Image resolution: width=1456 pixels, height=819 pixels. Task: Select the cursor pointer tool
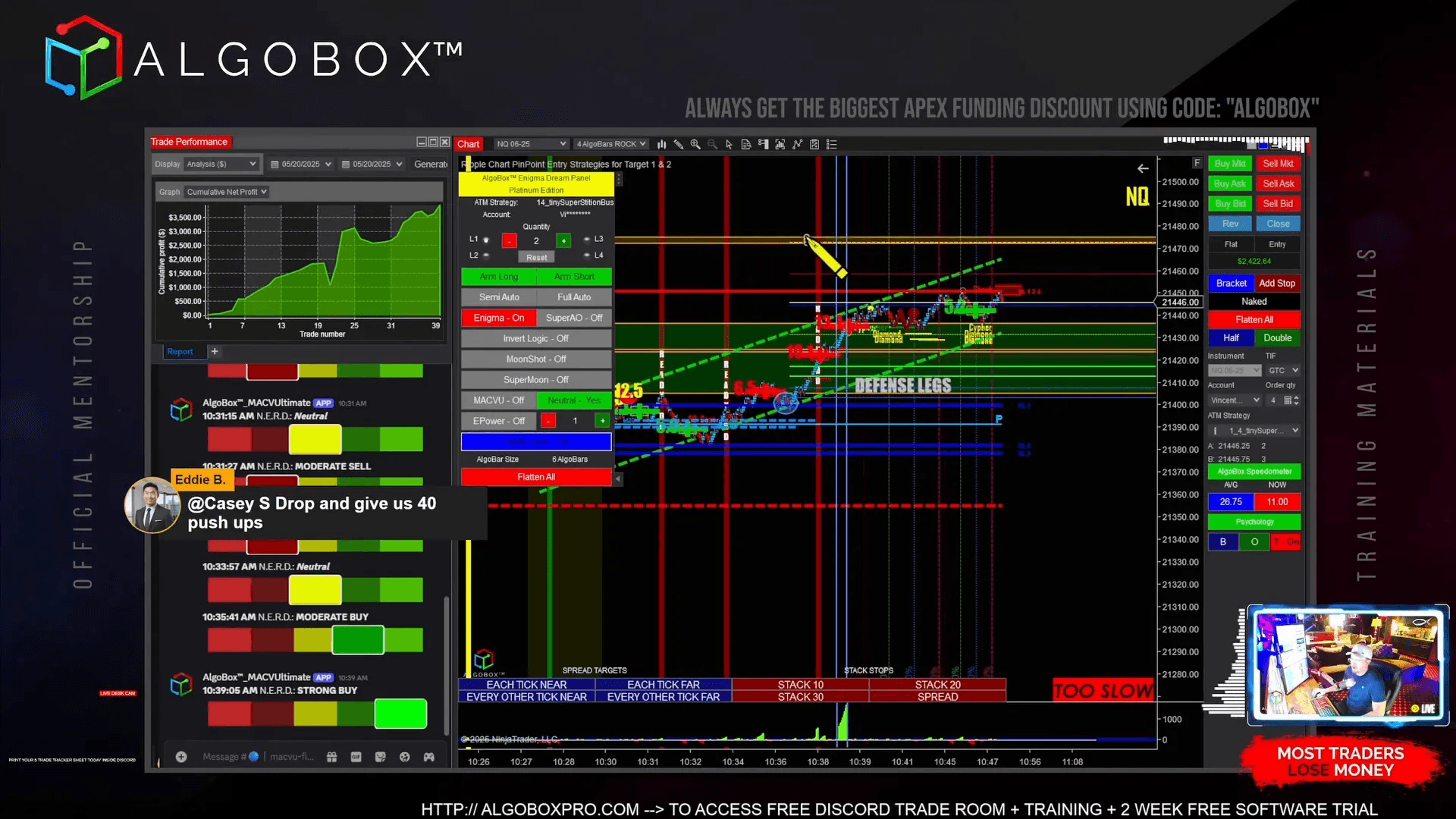729,144
